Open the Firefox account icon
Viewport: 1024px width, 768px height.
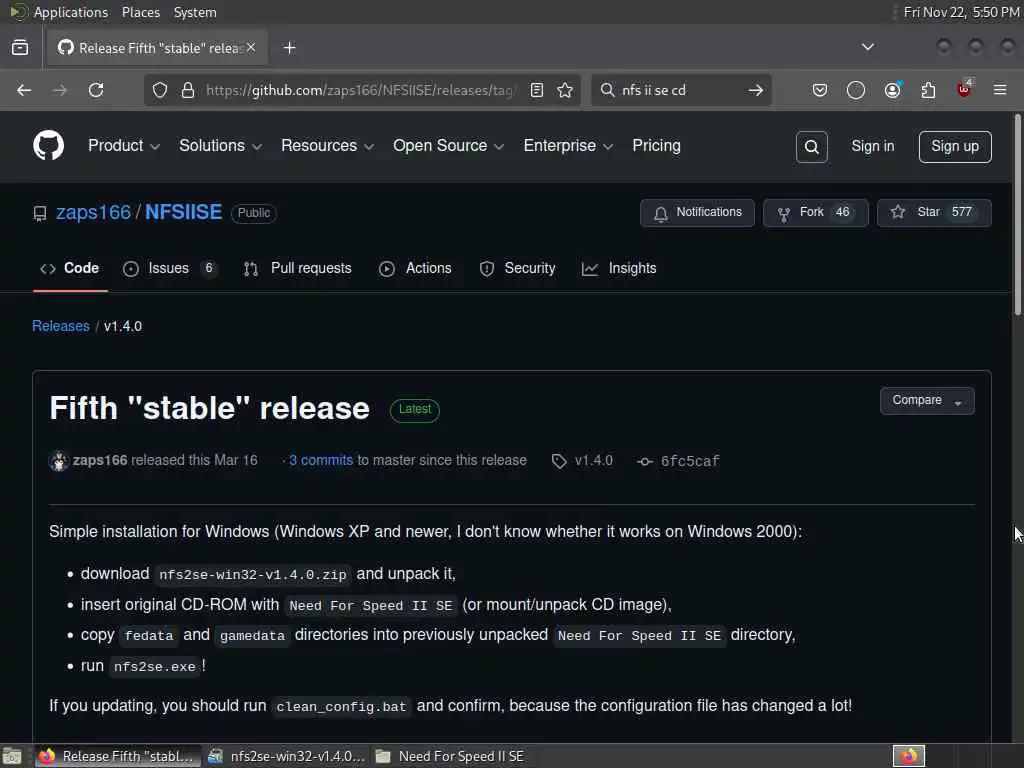892,90
